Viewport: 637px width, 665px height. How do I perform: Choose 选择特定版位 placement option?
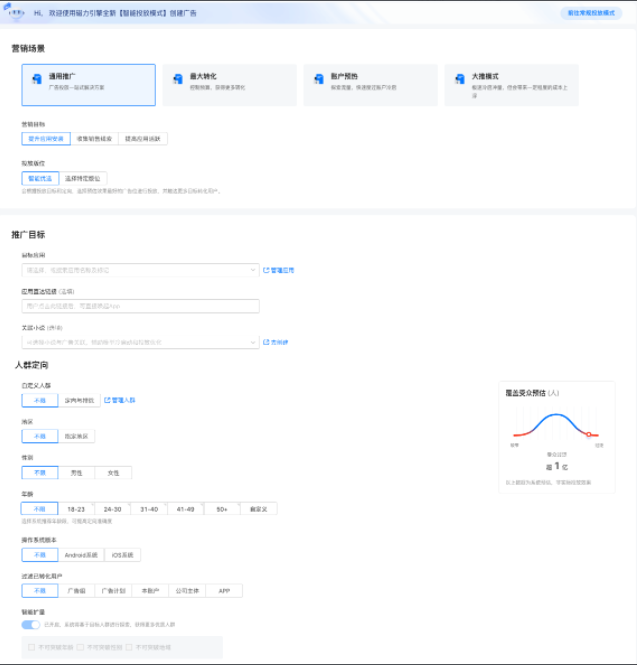(x=83, y=179)
